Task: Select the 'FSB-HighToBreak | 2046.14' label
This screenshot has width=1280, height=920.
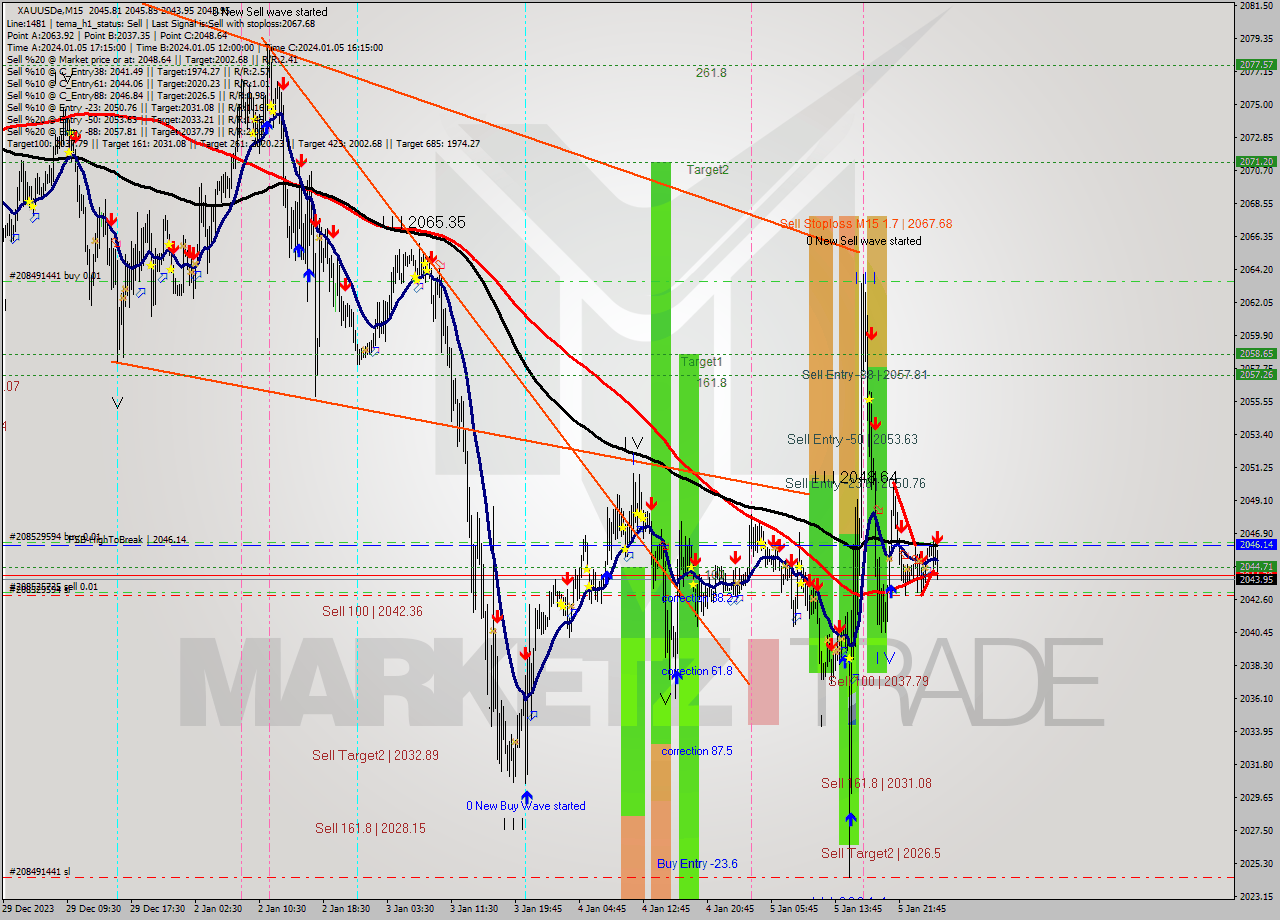Action: (127, 539)
